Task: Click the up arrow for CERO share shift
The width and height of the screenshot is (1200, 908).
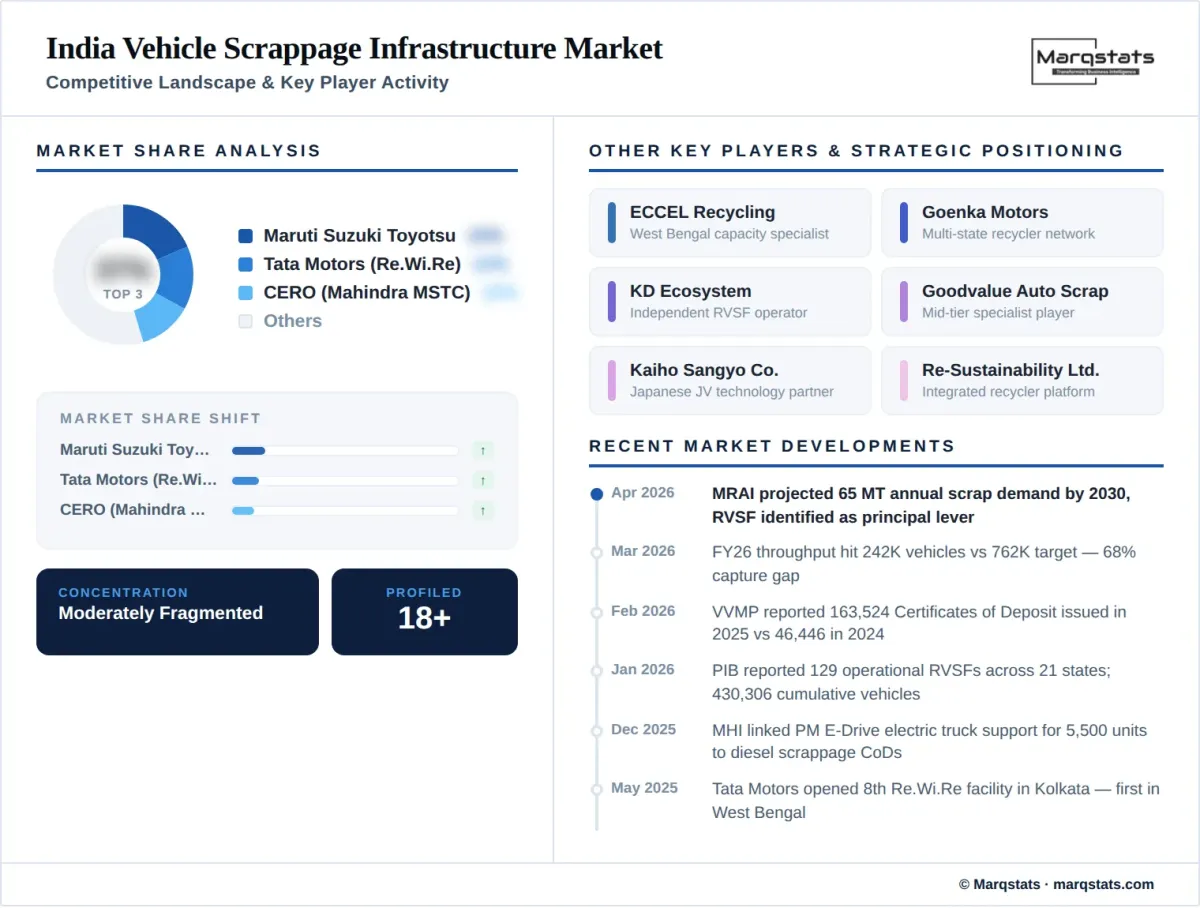Action: pyautogui.click(x=483, y=511)
